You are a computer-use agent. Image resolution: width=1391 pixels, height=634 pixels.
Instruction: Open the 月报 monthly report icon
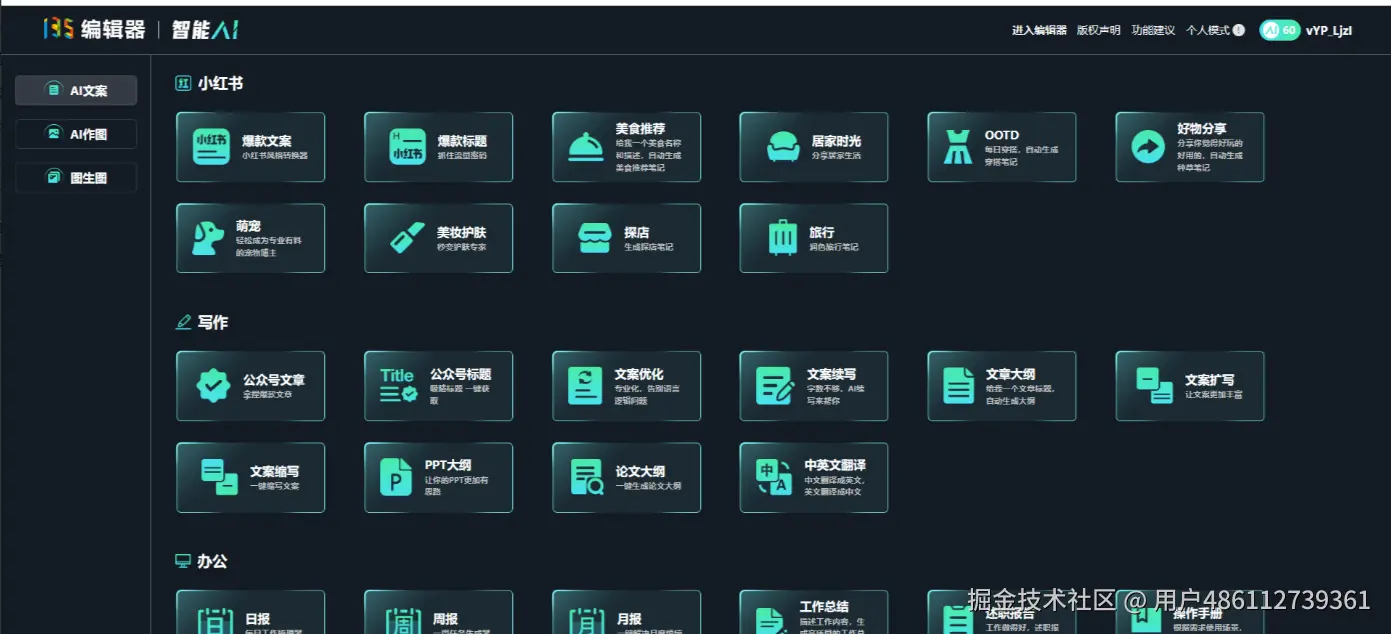coord(589,621)
